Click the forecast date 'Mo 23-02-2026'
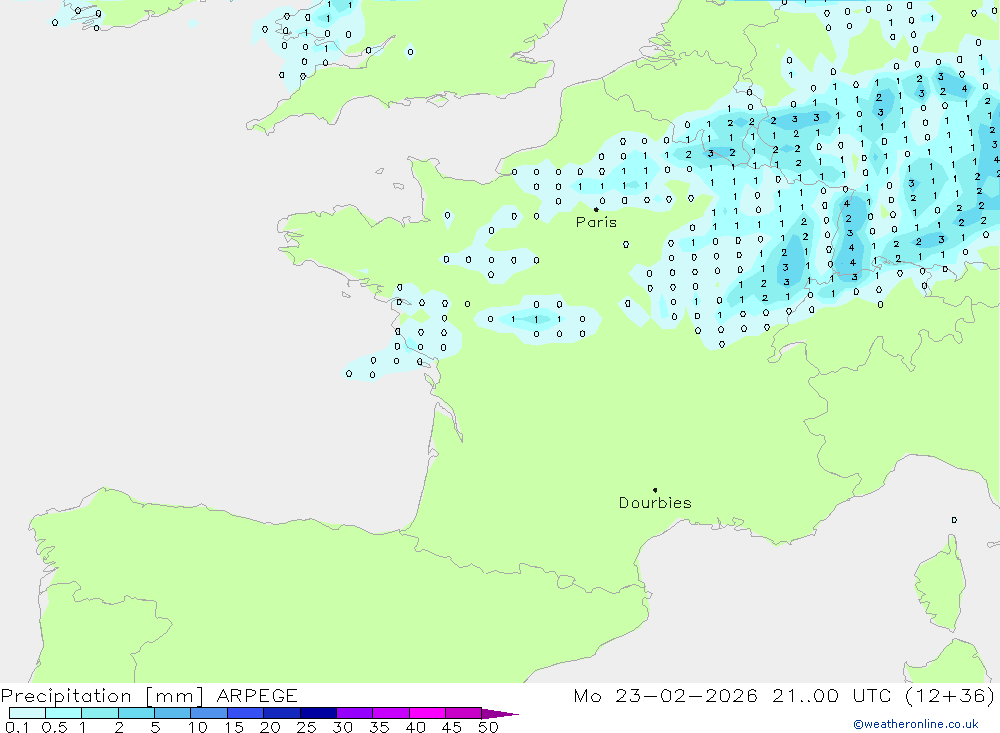 coord(665,695)
